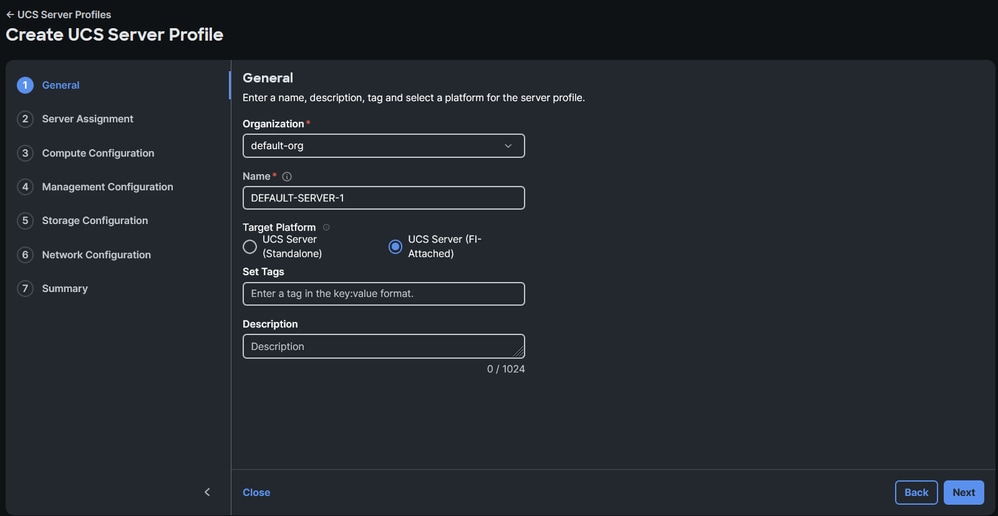Go back to UCS Server Profiles
The width and height of the screenshot is (998, 516).
(58, 15)
